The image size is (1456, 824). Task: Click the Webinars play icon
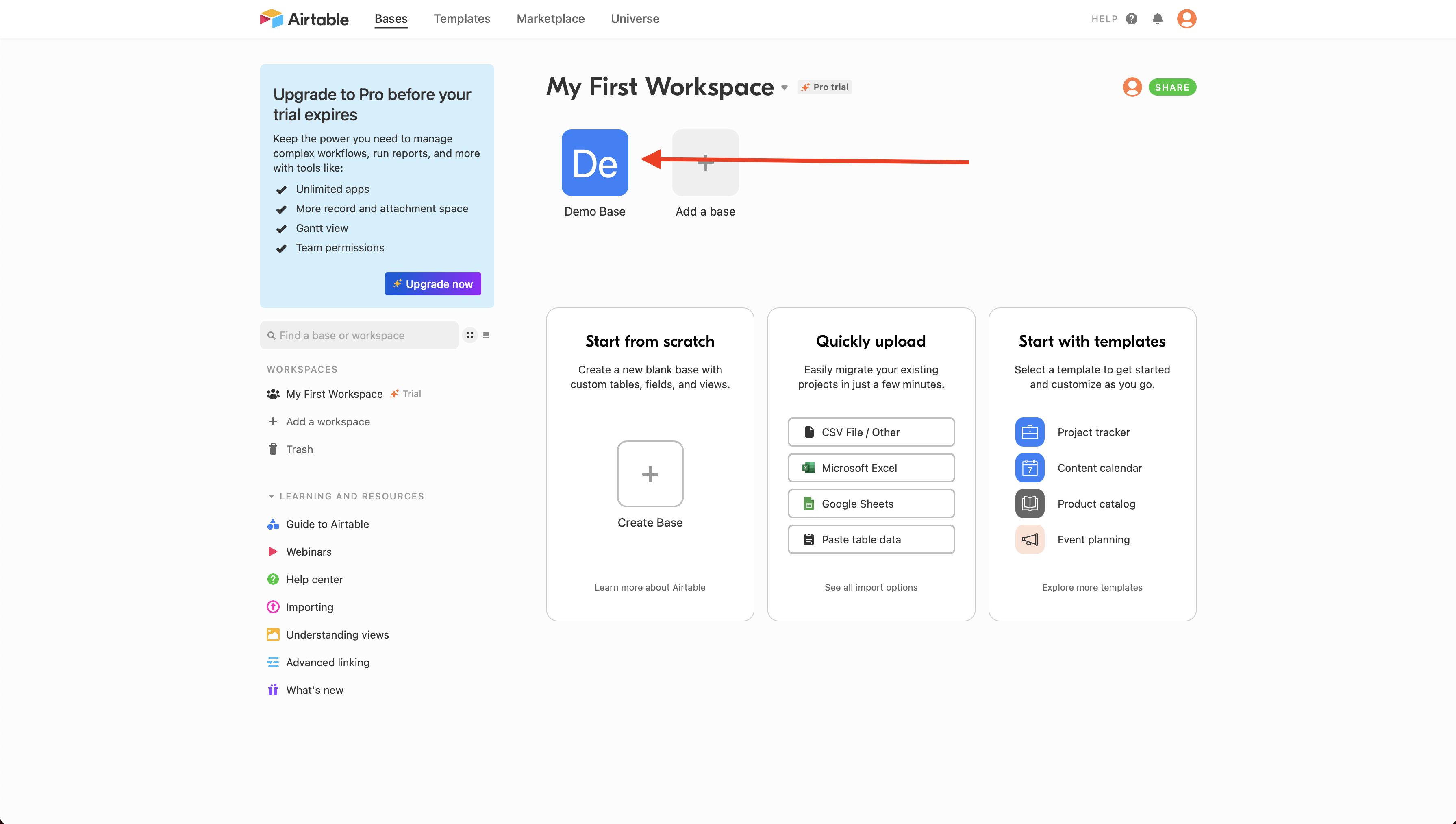tap(273, 552)
